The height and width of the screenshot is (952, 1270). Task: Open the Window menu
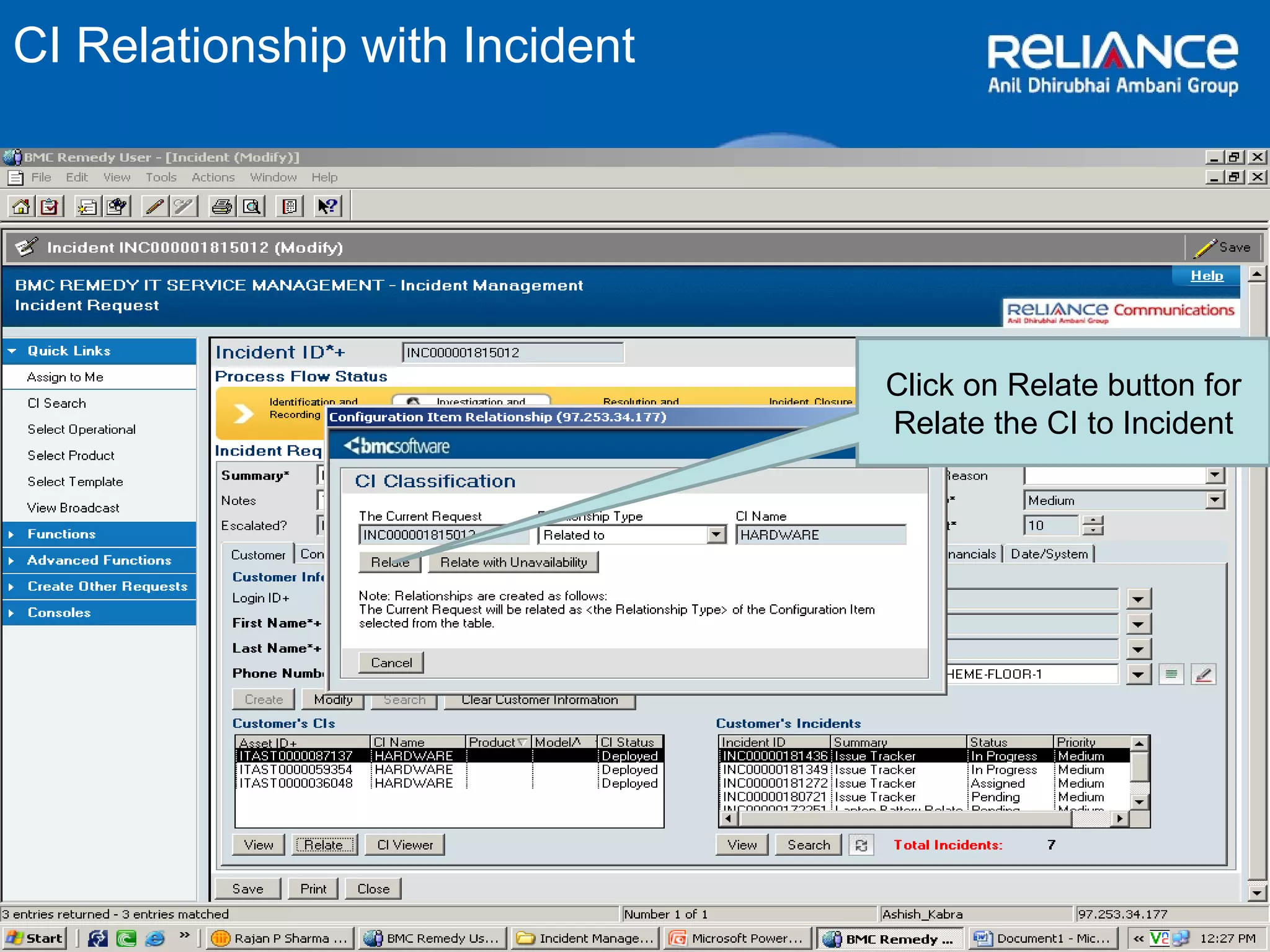[x=273, y=177]
